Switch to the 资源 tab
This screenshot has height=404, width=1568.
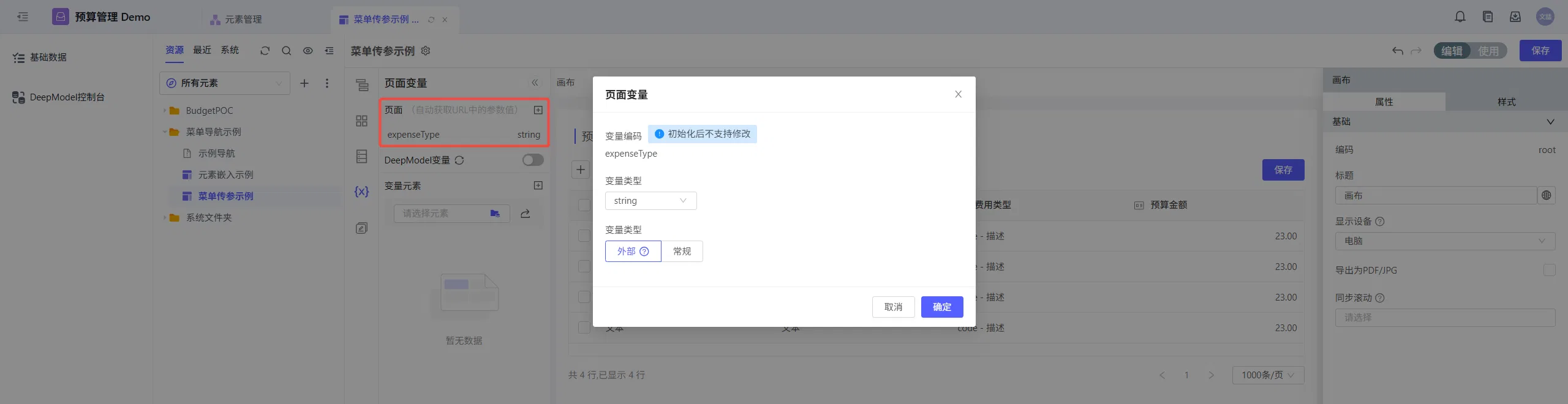pos(175,50)
